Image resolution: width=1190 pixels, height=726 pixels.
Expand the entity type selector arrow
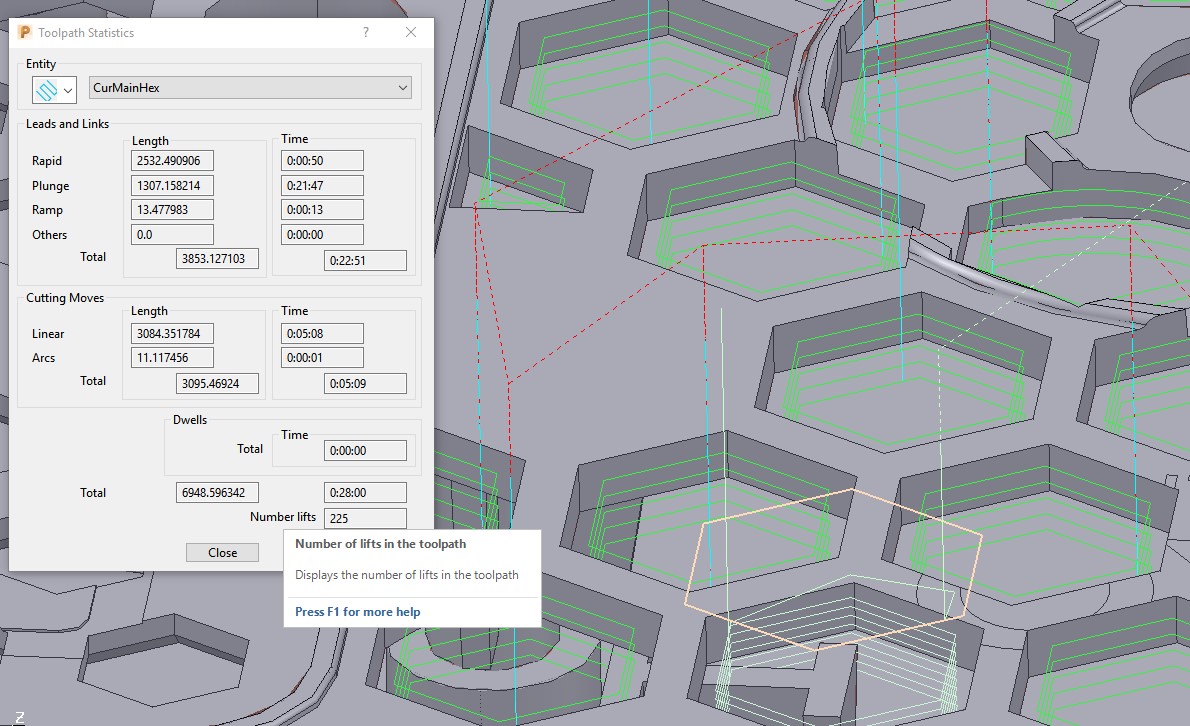coord(64,90)
